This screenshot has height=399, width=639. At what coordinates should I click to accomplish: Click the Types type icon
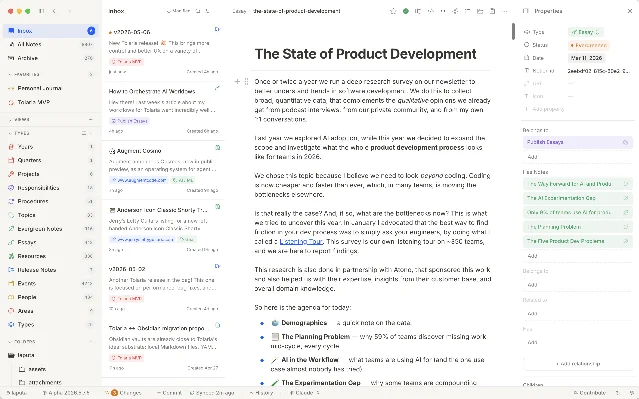(11, 324)
